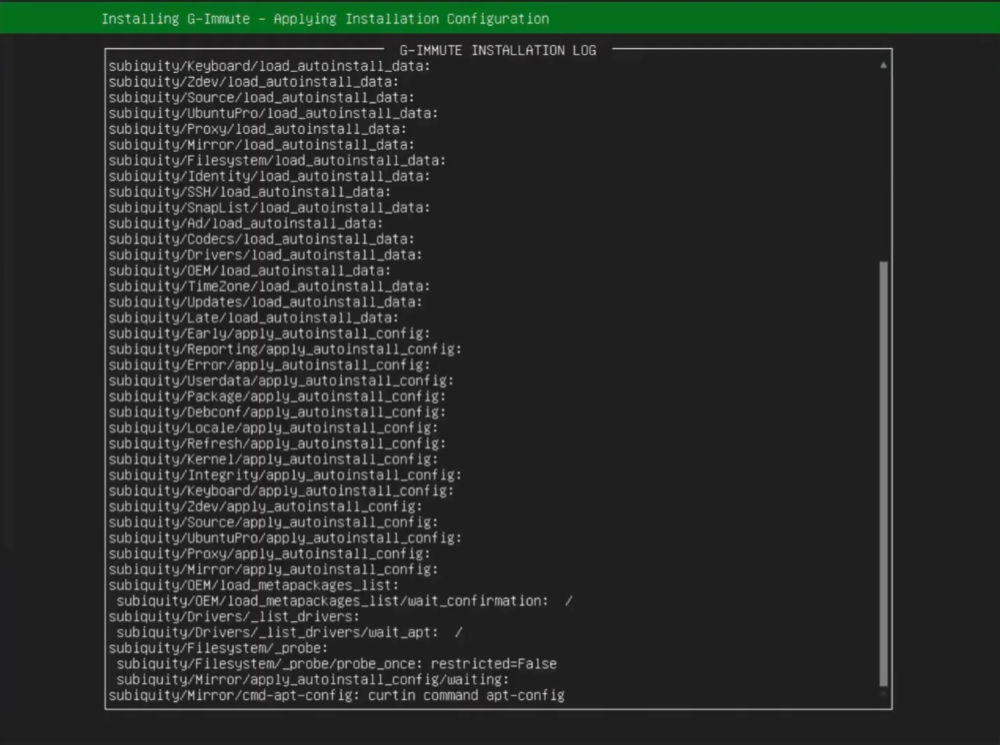Select line 'subiquity/Integrity/apply_autoinstall_config:'
The width and height of the screenshot is (1000, 745).
pyautogui.click(x=285, y=475)
